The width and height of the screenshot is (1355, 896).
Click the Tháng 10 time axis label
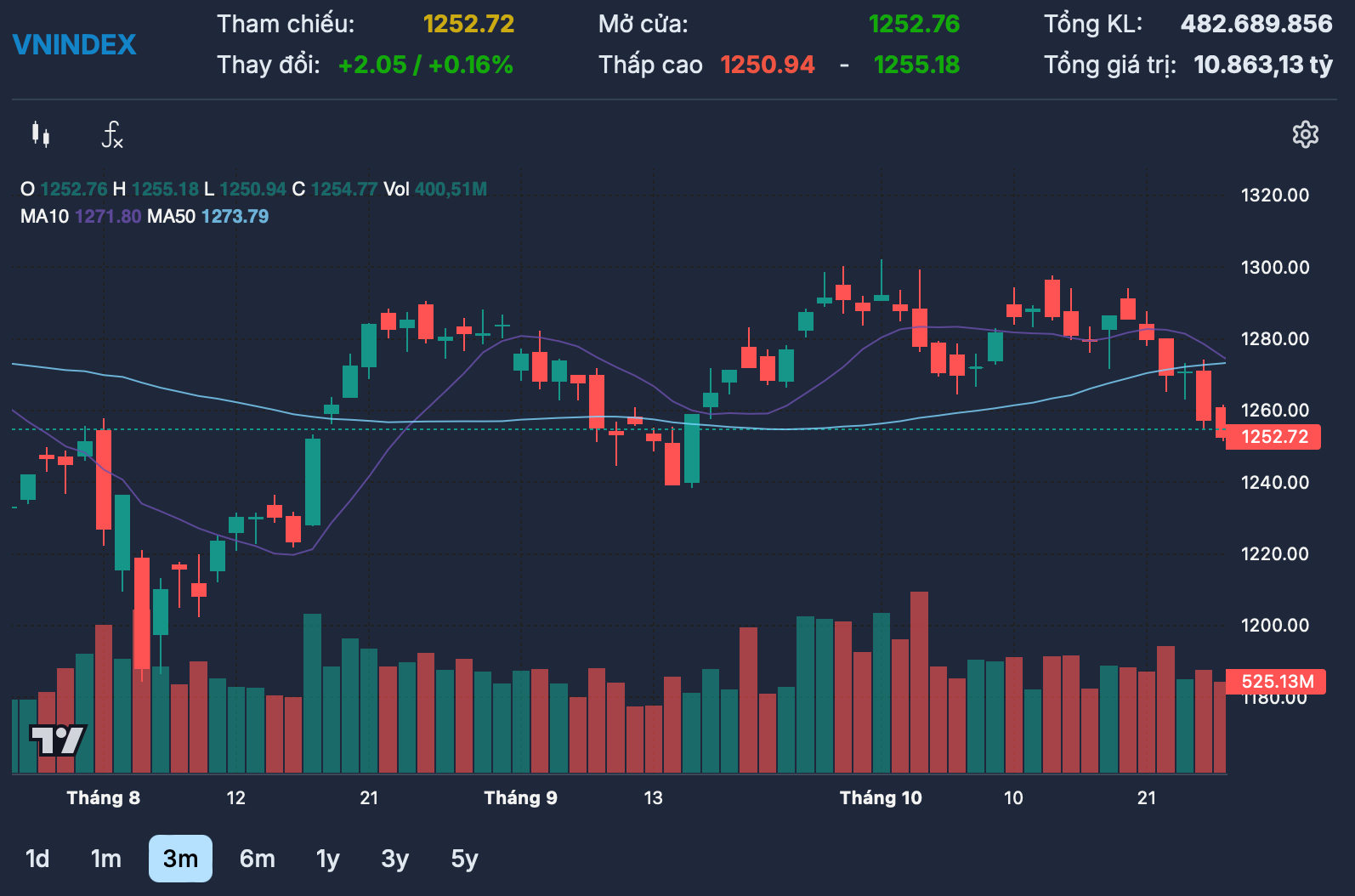[x=881, y=797]
